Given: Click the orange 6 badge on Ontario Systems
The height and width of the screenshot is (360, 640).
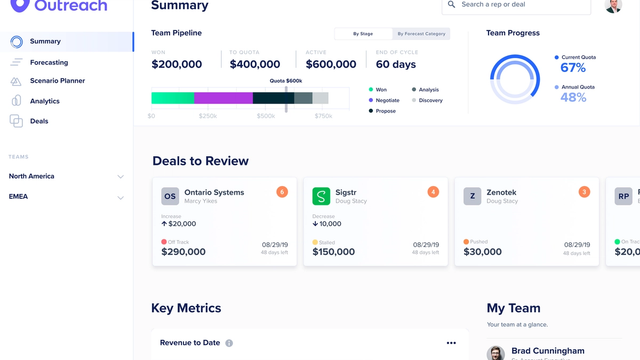Looking at the screenshot, I should click(x=282, y=192).
